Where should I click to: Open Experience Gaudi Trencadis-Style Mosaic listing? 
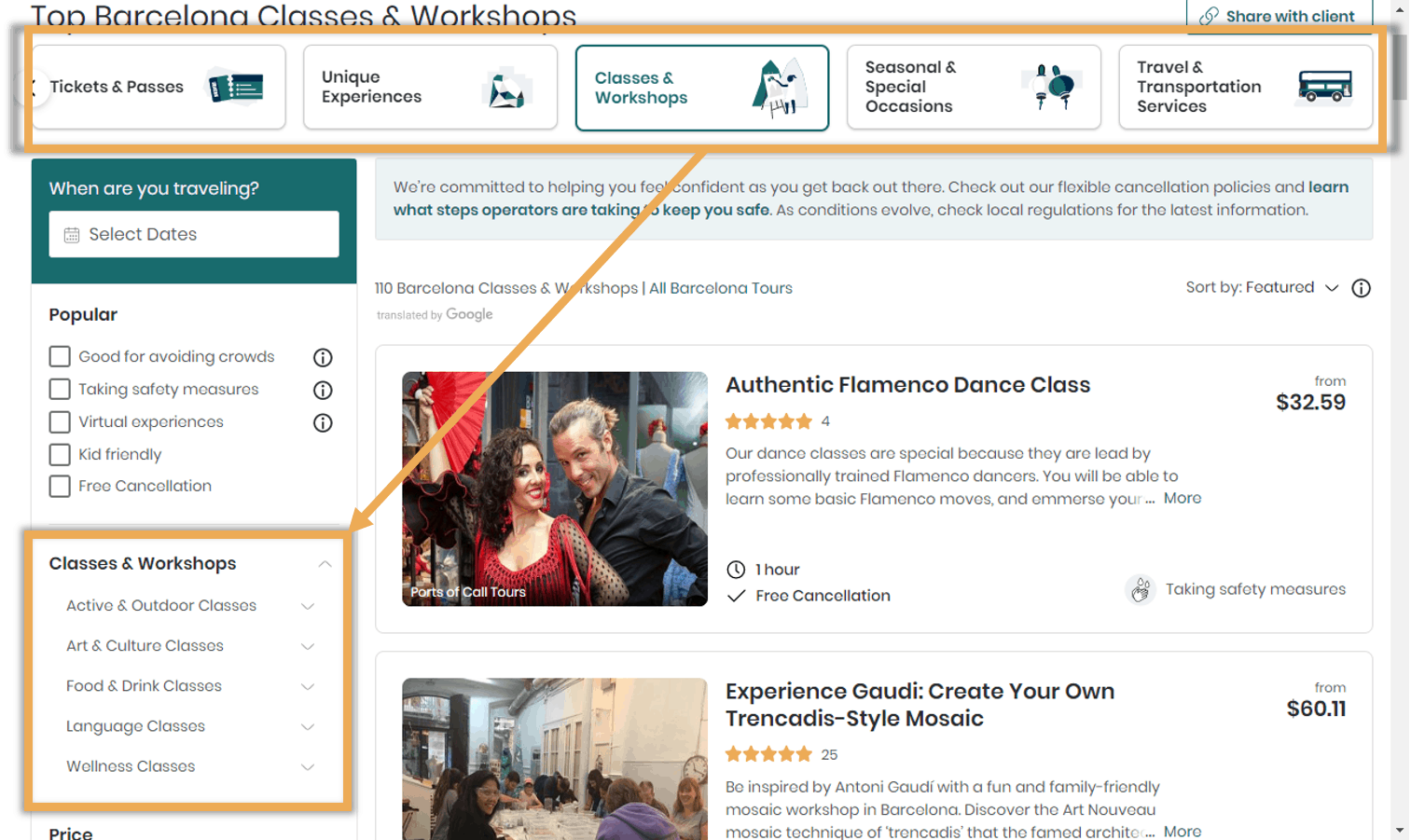[920, 705]
